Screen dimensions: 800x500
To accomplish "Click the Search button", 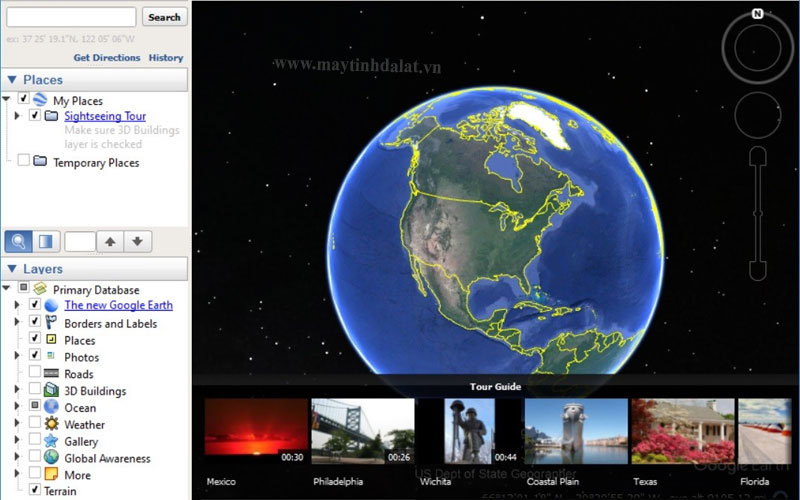I will click(164, 17).
